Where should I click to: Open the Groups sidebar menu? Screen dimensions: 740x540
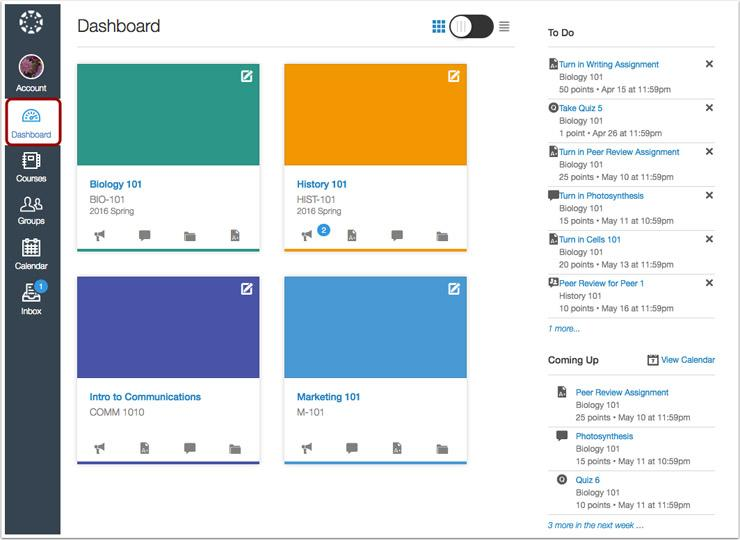31,211
